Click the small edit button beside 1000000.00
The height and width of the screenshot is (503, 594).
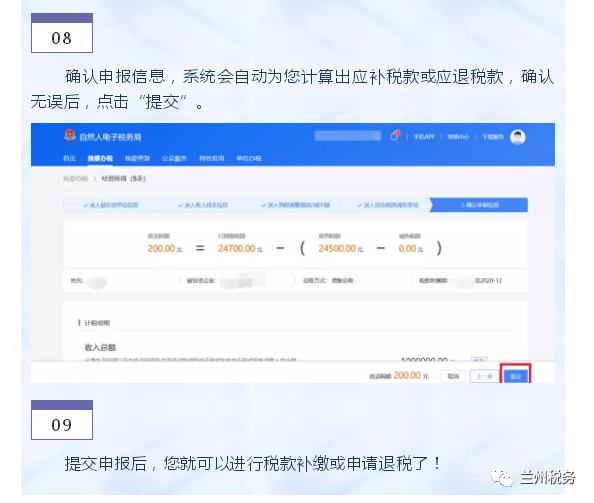[x=478, y=359]
